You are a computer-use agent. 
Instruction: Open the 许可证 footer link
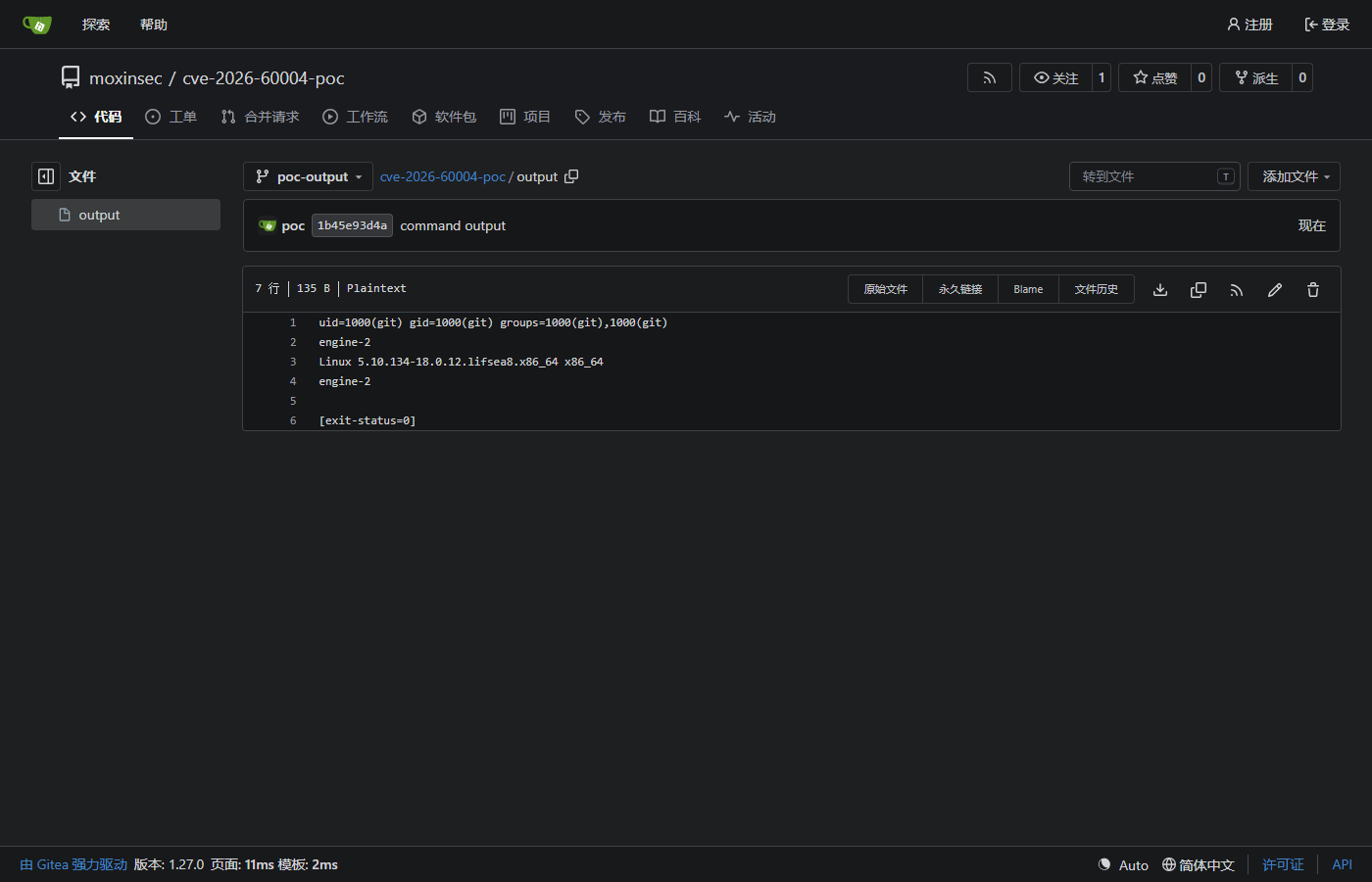(x=1283, y=864)
